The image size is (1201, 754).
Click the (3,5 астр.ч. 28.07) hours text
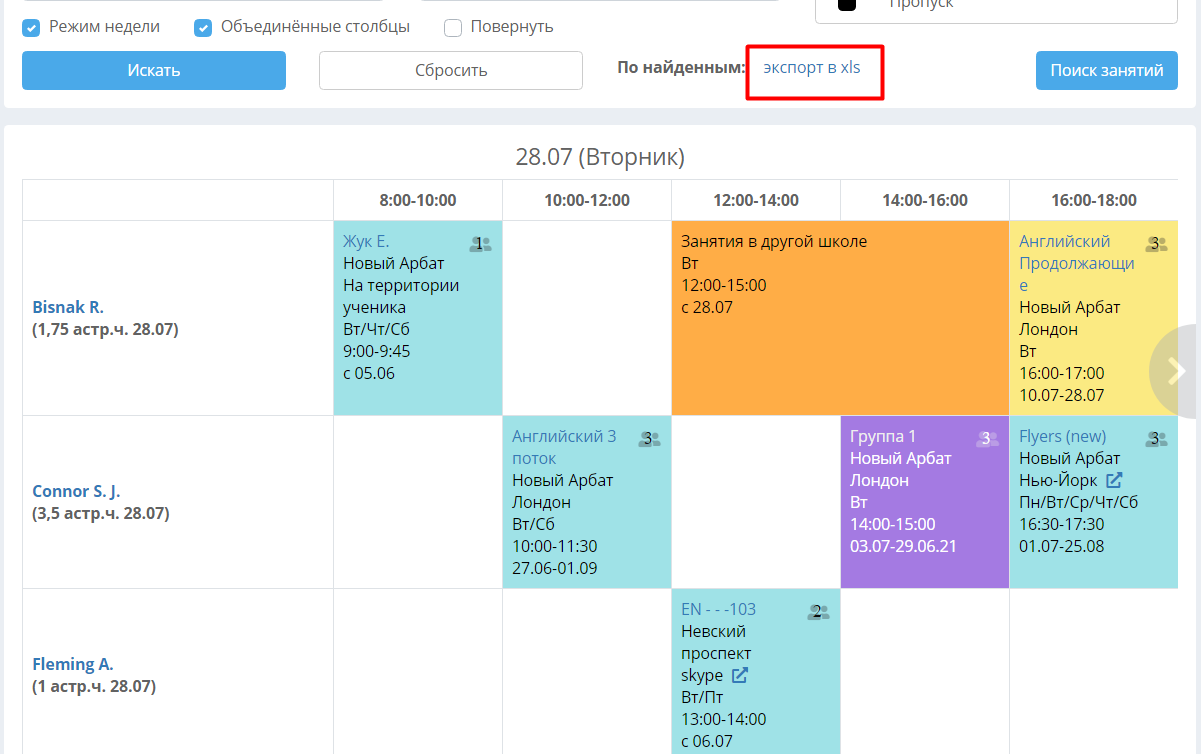point(101,514)
